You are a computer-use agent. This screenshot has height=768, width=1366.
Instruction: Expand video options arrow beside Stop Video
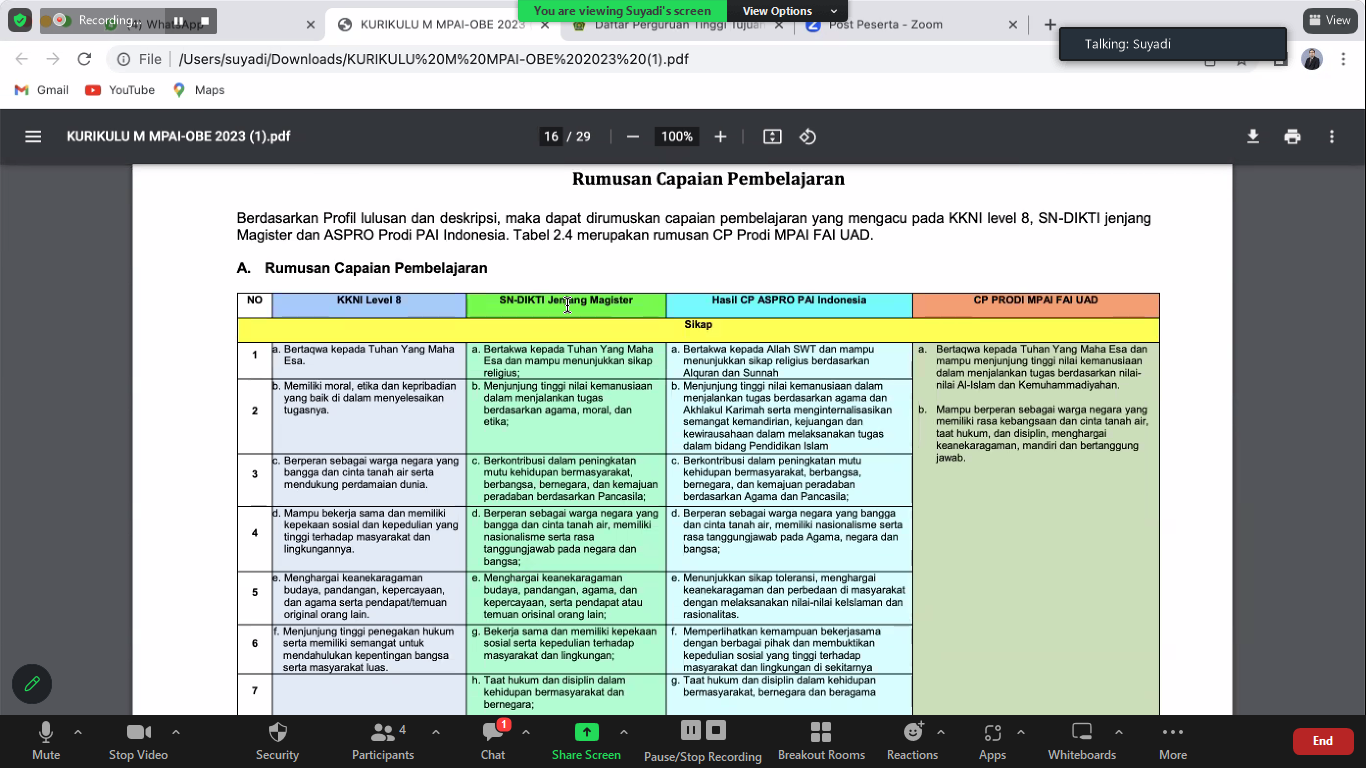[x=176, y=732]
